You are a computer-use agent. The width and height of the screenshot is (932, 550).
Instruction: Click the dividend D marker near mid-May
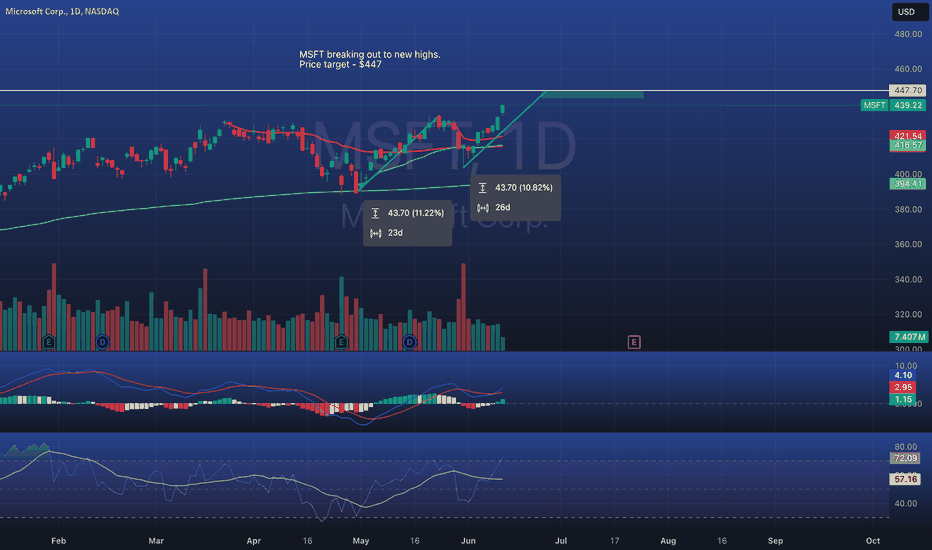pos(410,342)
